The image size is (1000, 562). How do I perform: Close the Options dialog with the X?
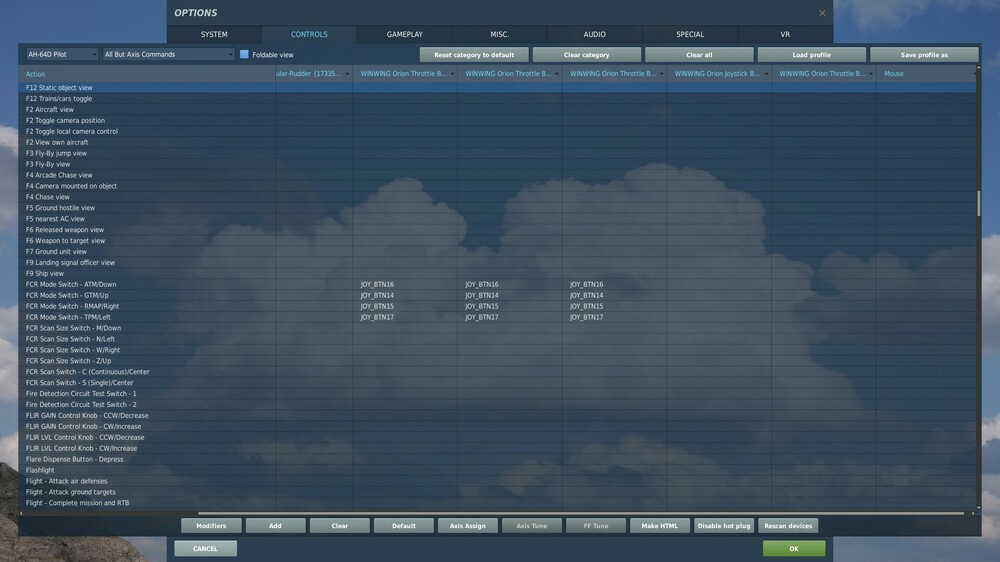pyautogui.click(x=822, y=13)
